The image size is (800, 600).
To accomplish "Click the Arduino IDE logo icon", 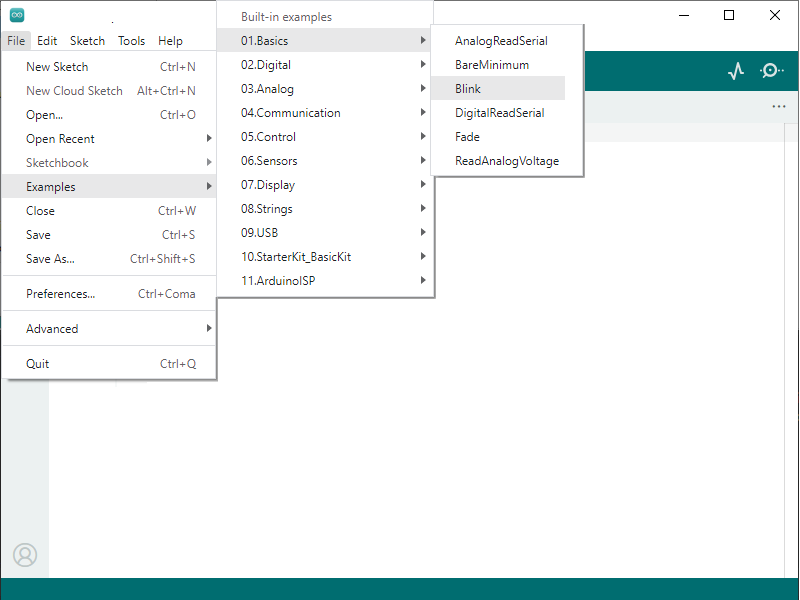I will [x=17, y=15].
